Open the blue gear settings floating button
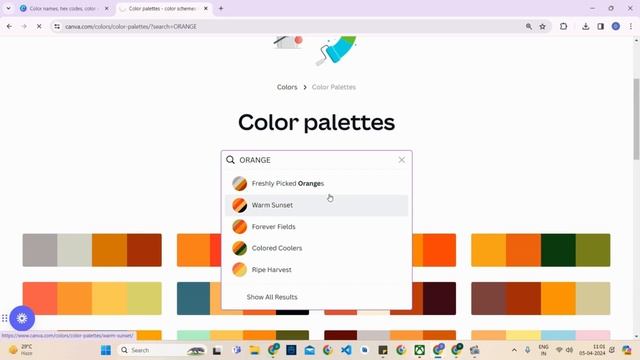 click(x=22, y=318)
